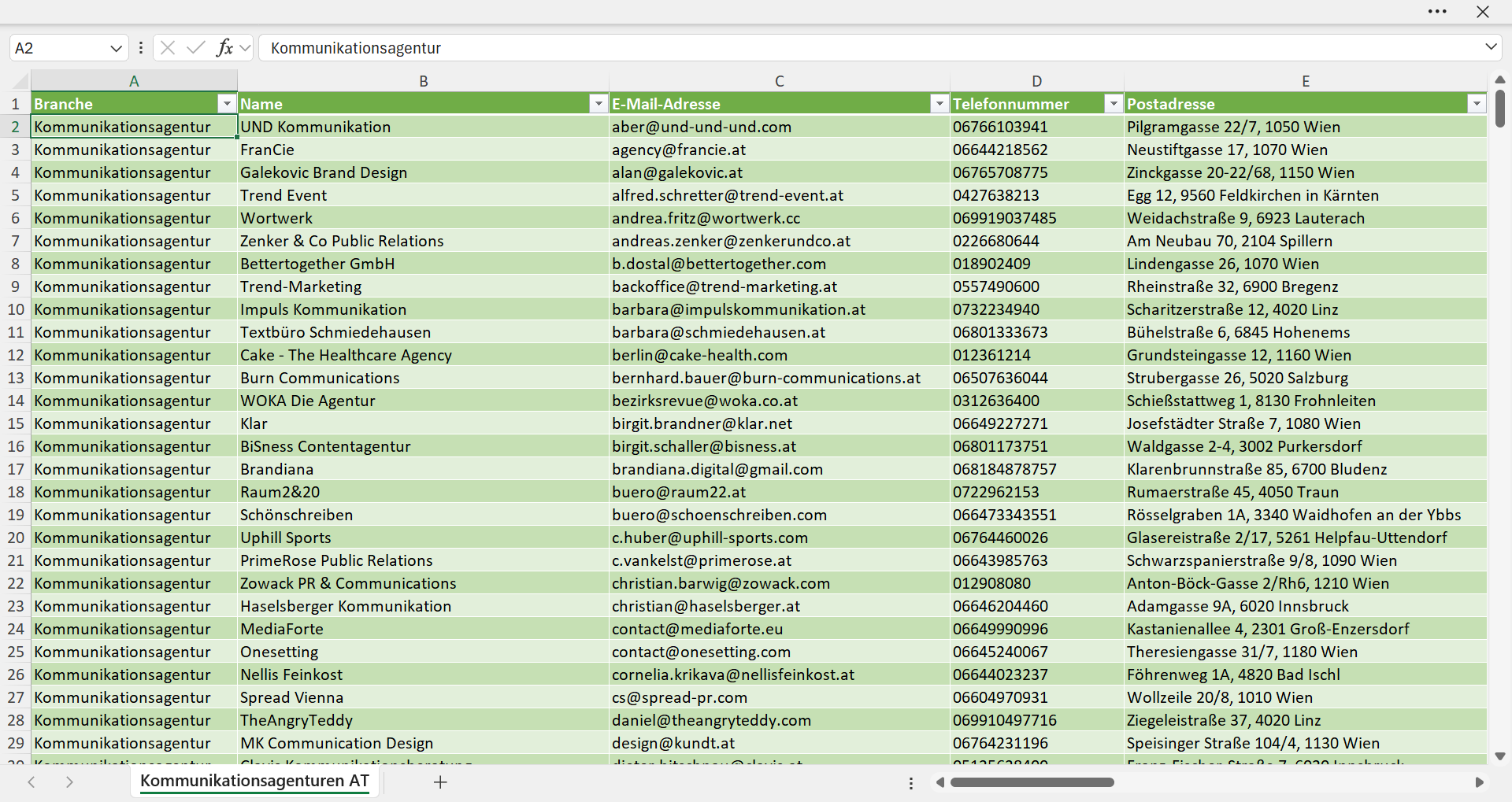This screenshot has width=1512, height=802.
Task: Select row 2 header
Action: [15, 127]
